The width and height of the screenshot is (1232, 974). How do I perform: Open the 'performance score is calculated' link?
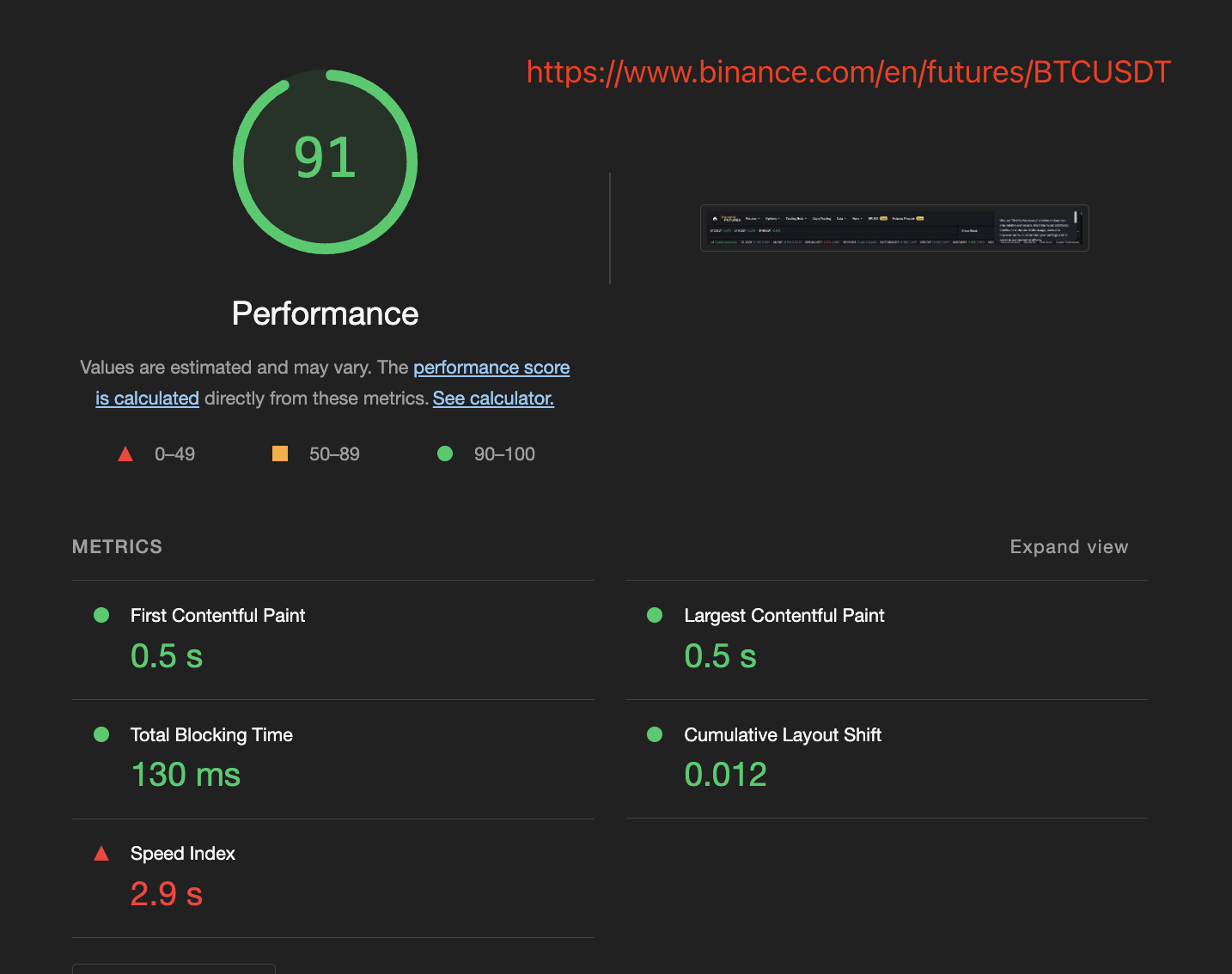click(491, 368)
